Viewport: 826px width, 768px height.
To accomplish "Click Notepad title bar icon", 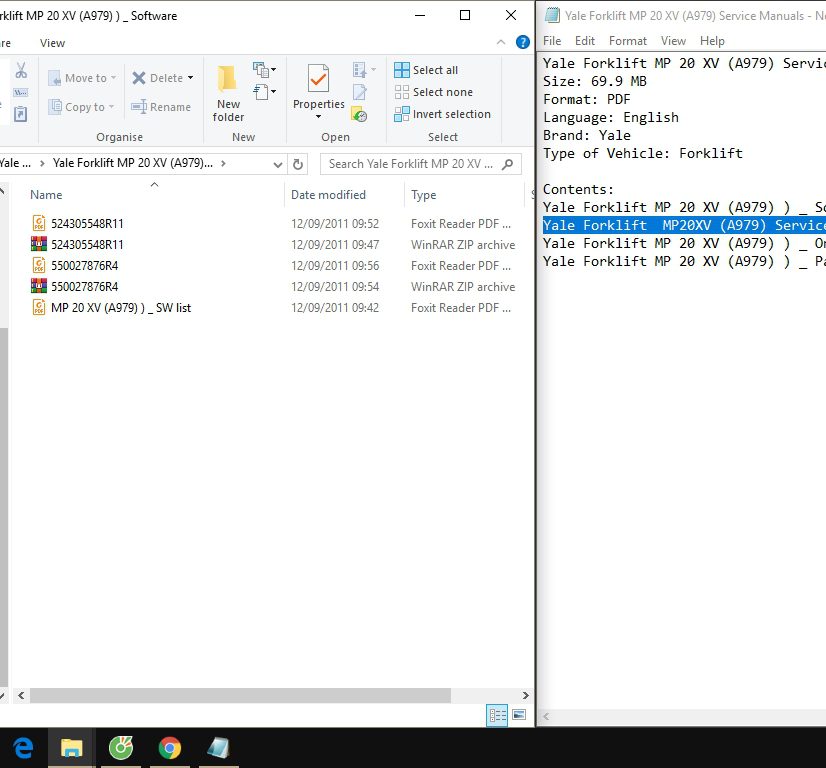I will pyautogui.click(x=552, y=15).
